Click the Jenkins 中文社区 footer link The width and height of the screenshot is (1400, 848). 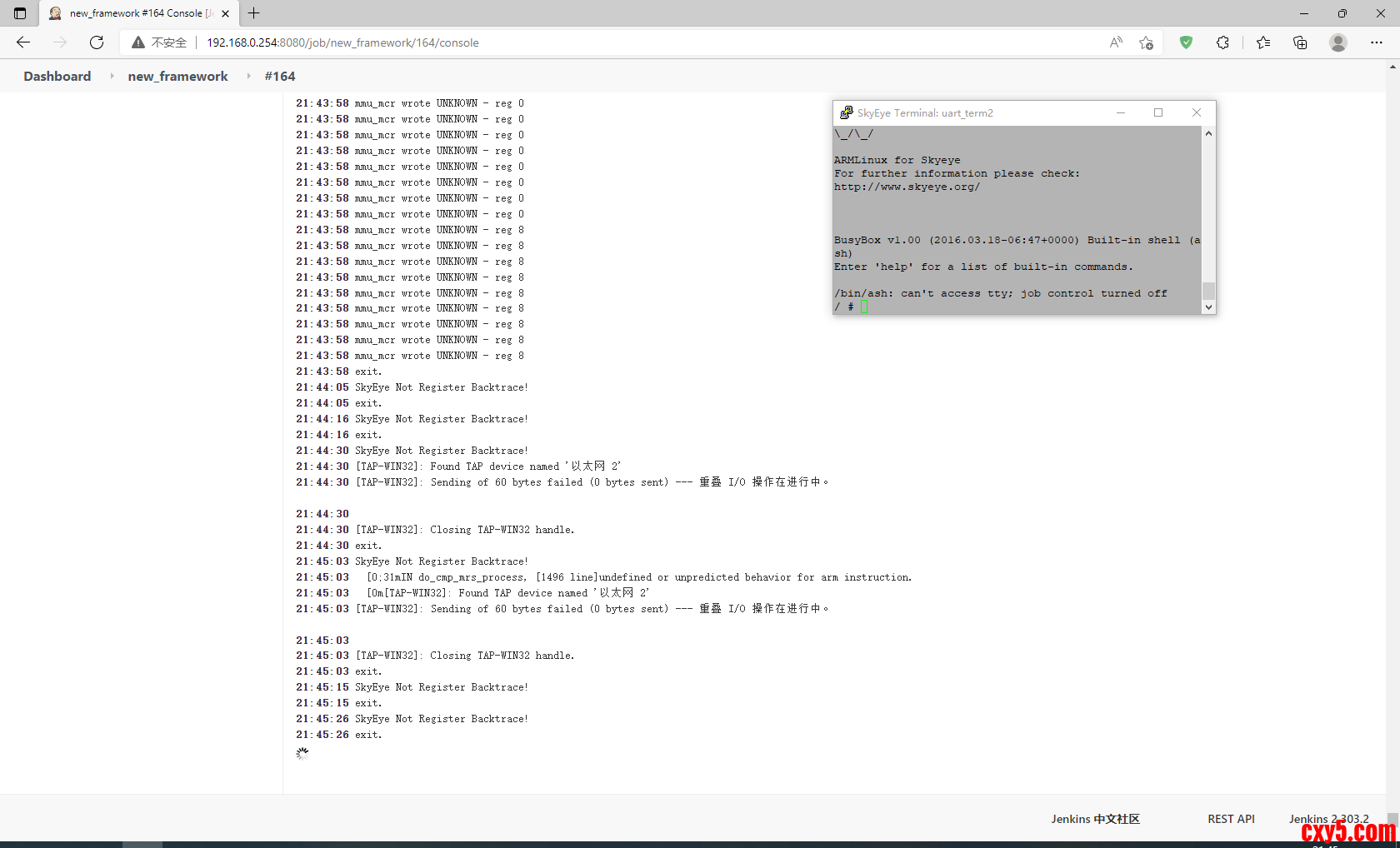click(1095, 819)
